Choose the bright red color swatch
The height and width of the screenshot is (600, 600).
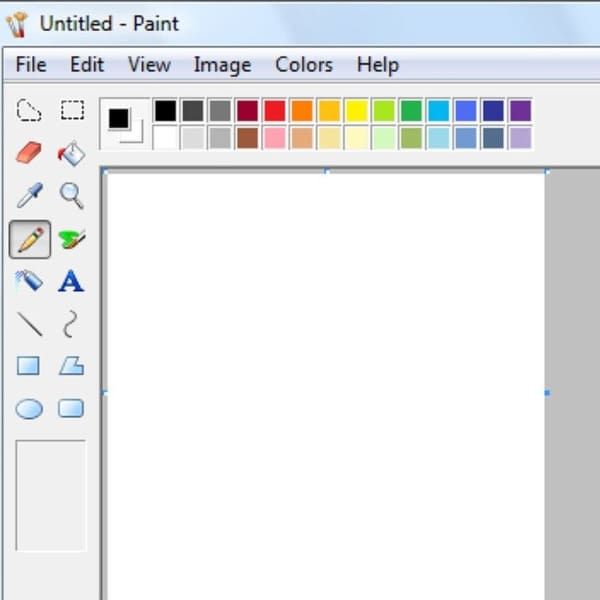[275, 111]
